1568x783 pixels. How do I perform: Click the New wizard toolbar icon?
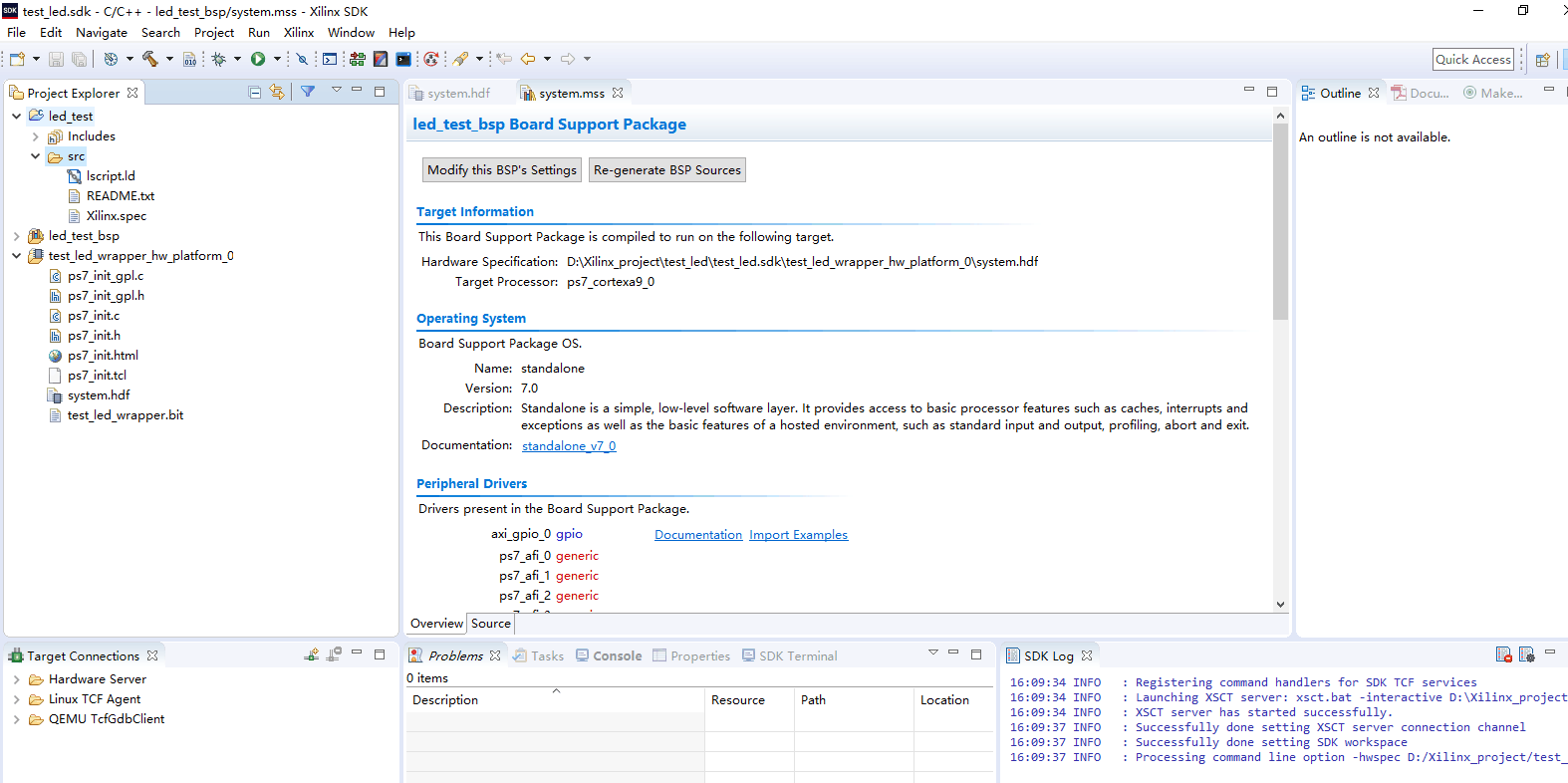[x=17, y=59]
